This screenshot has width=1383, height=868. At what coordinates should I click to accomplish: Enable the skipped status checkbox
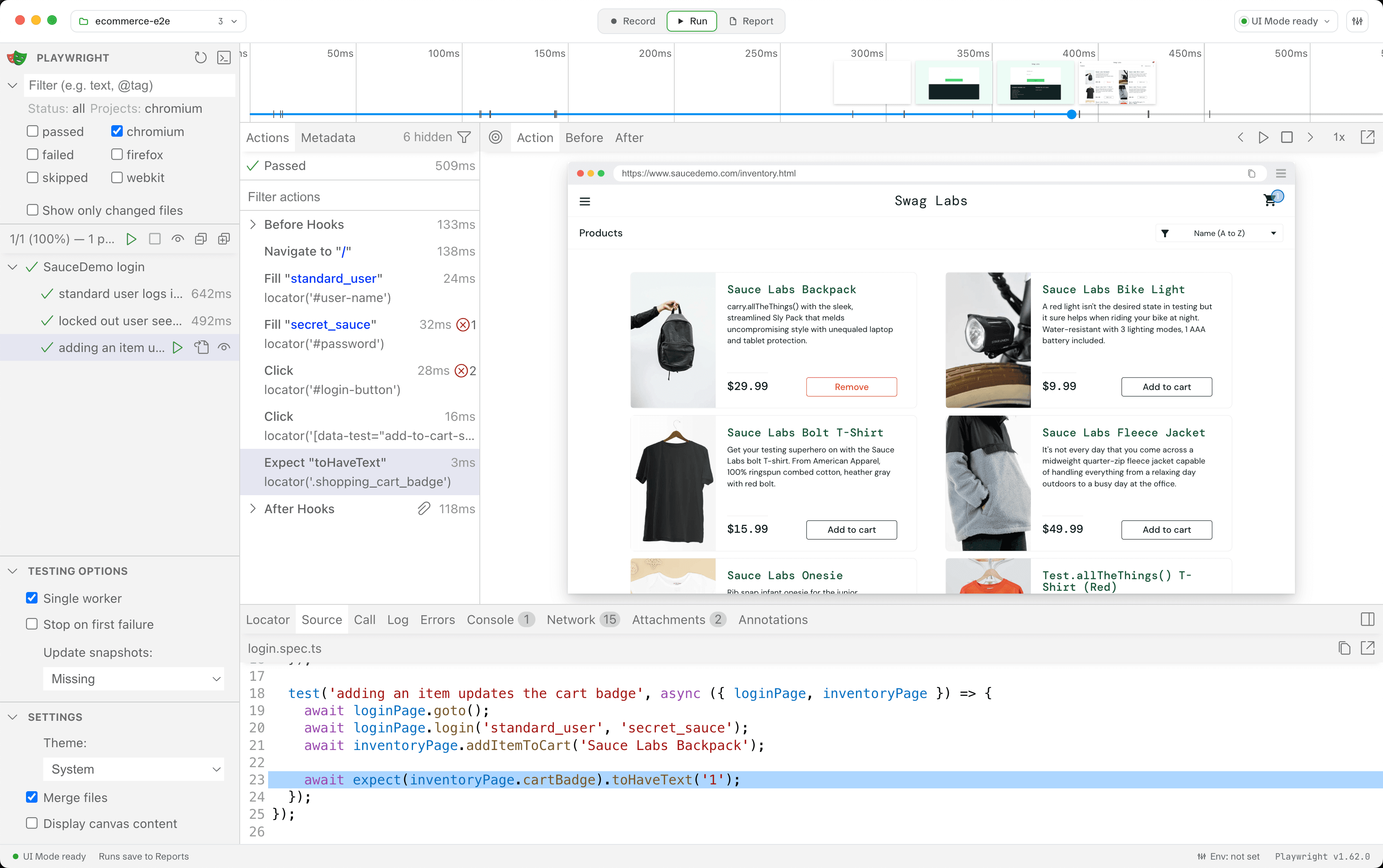[x=33, y=177]
